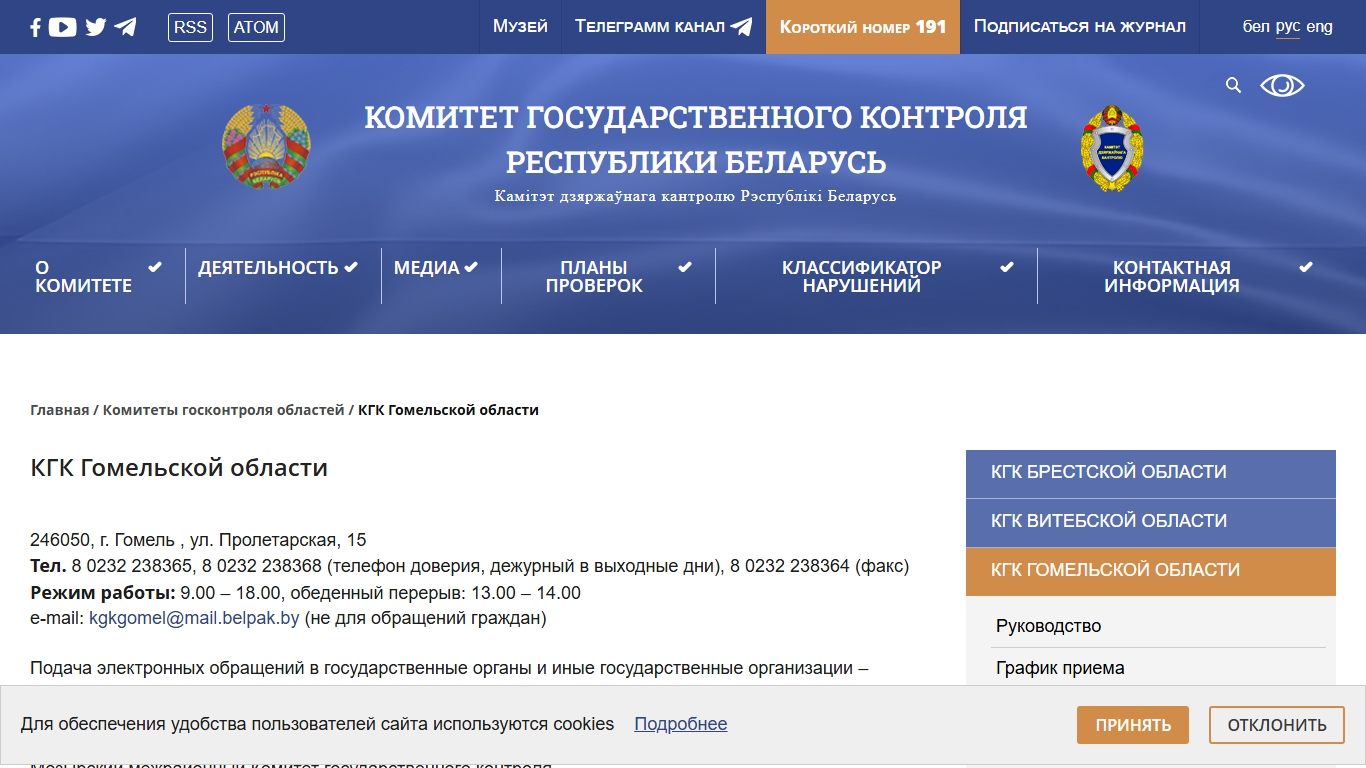This screenshot has height=768, width=1366.
Task: Open the О комитете menu
Action: 84,276
